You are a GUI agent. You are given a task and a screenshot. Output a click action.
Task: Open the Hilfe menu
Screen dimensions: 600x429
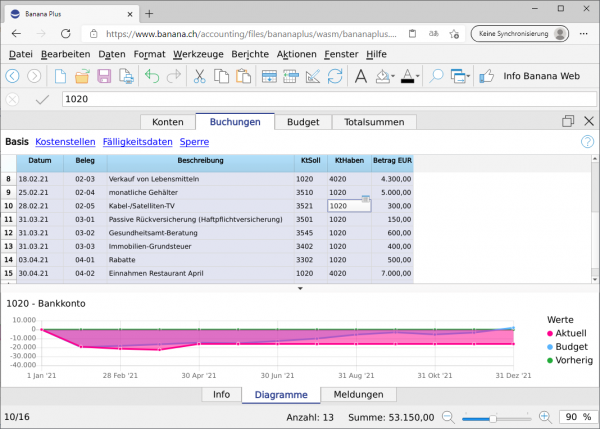click(376, 54)
